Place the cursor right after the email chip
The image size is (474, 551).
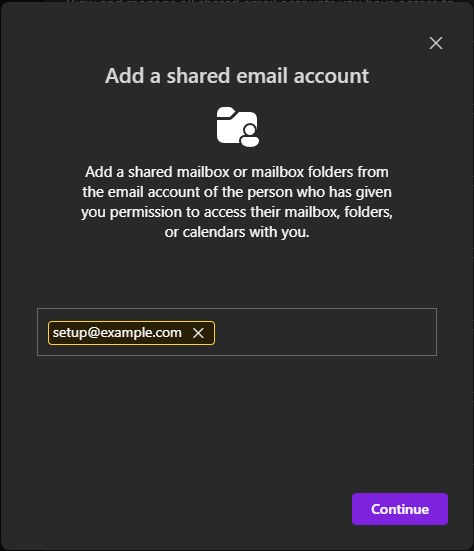[225, 333]
